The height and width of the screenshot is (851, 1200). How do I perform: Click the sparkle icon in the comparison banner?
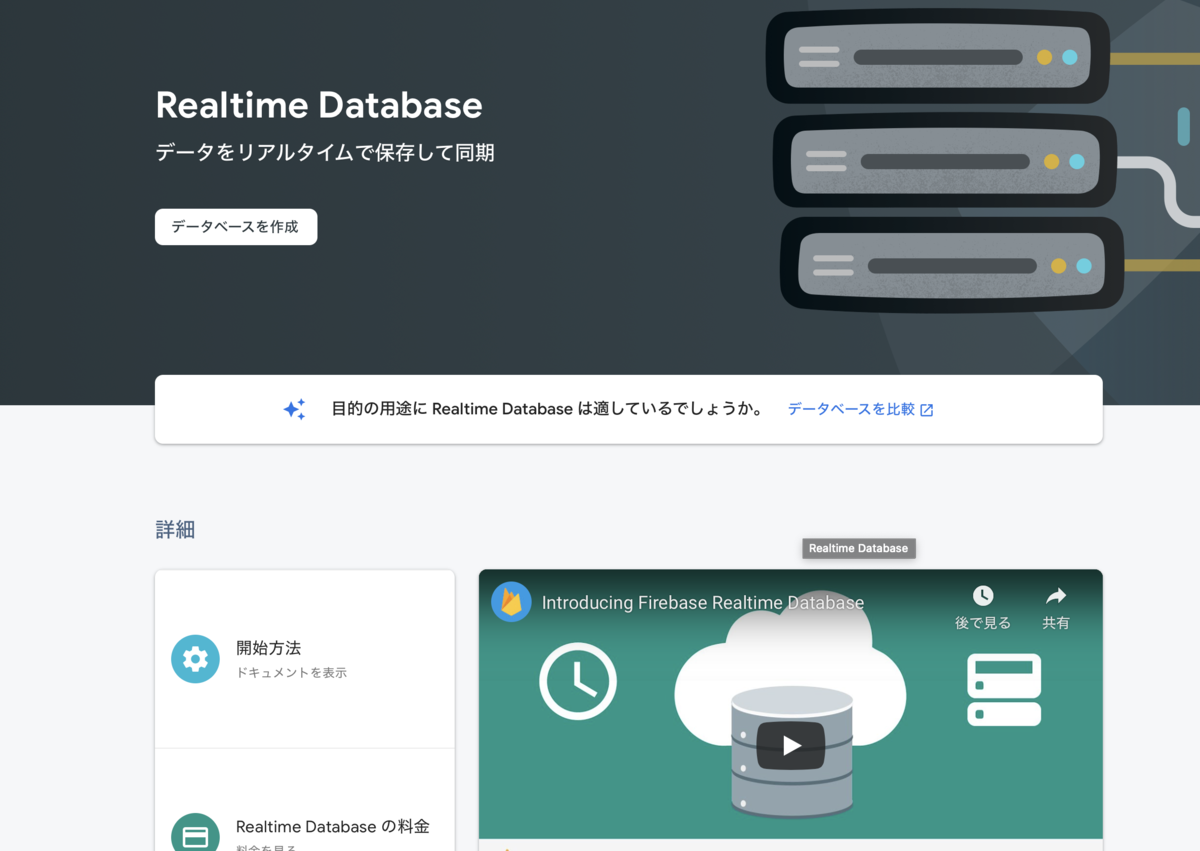[294, 409]
